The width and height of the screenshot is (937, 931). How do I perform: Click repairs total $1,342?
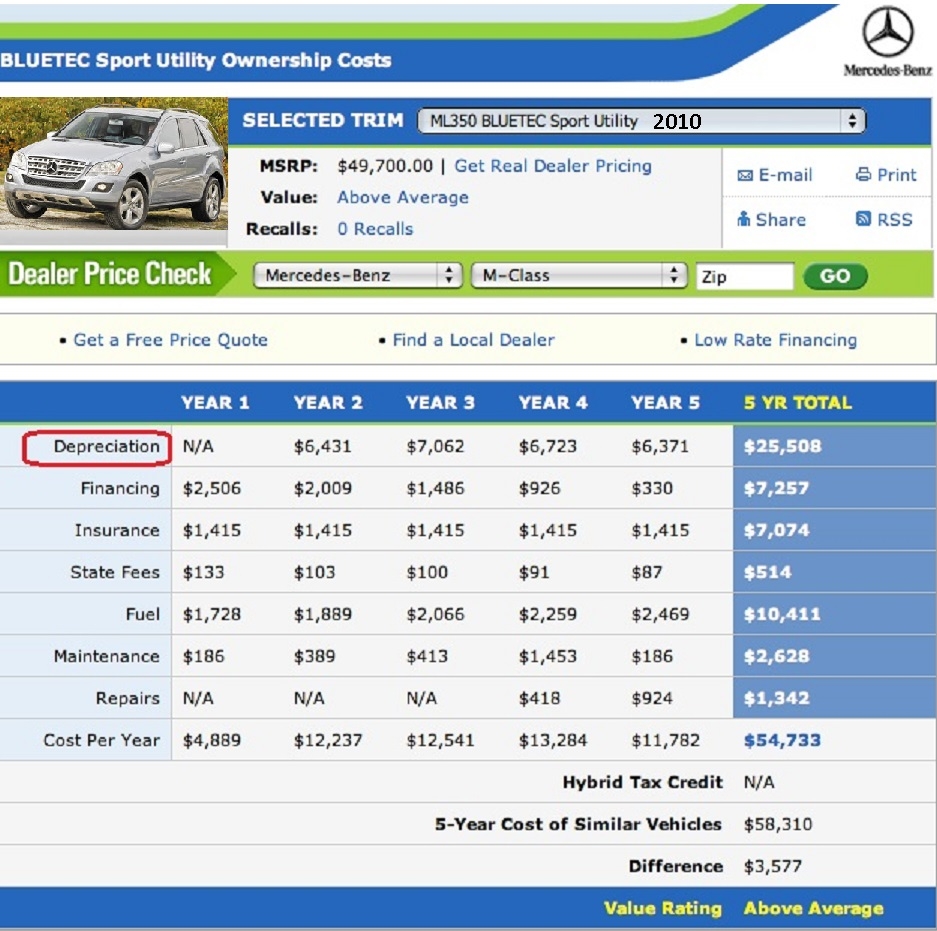(x=776, y=698)
